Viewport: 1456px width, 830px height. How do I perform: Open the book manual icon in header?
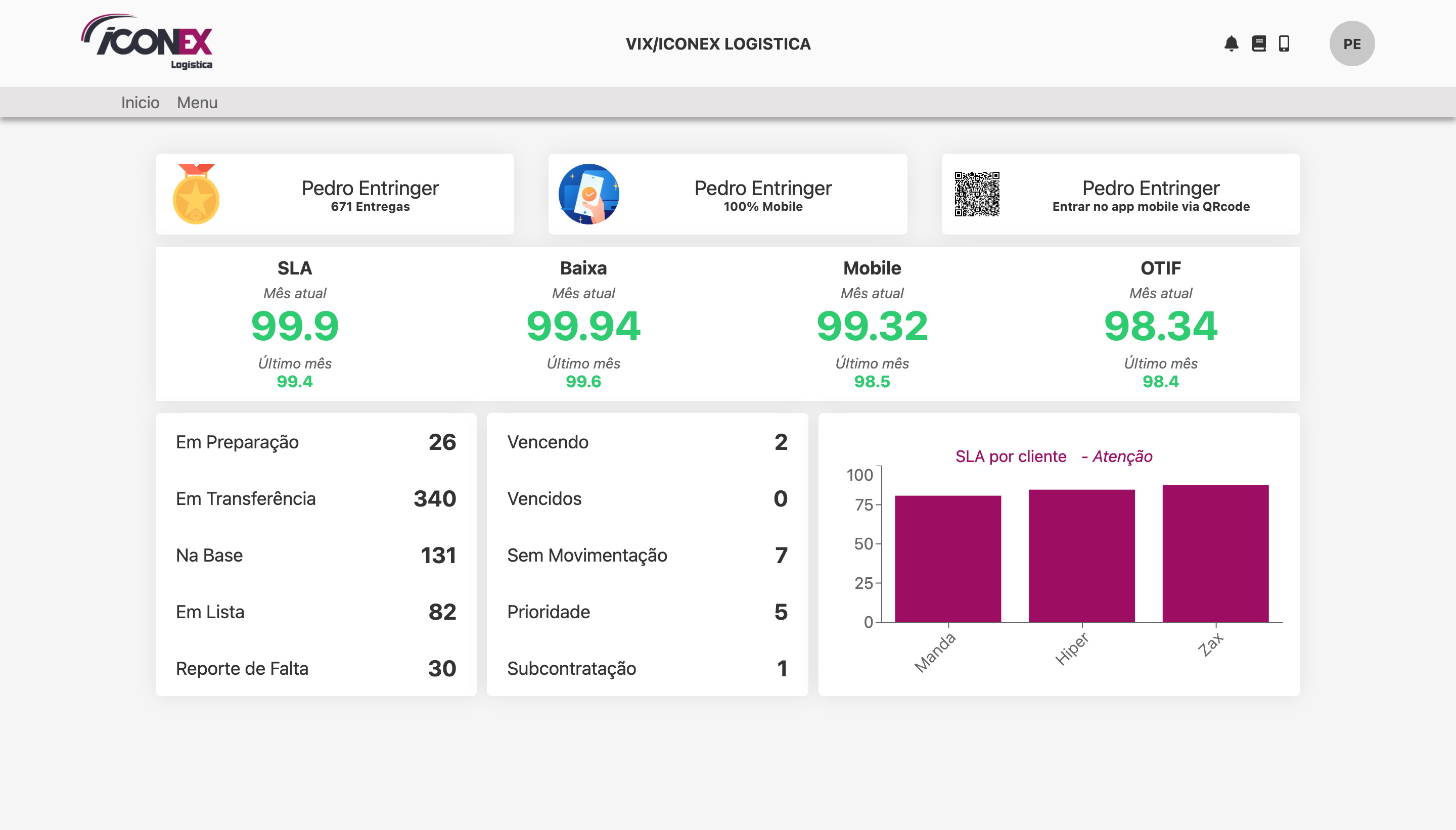click(1258, 43)
